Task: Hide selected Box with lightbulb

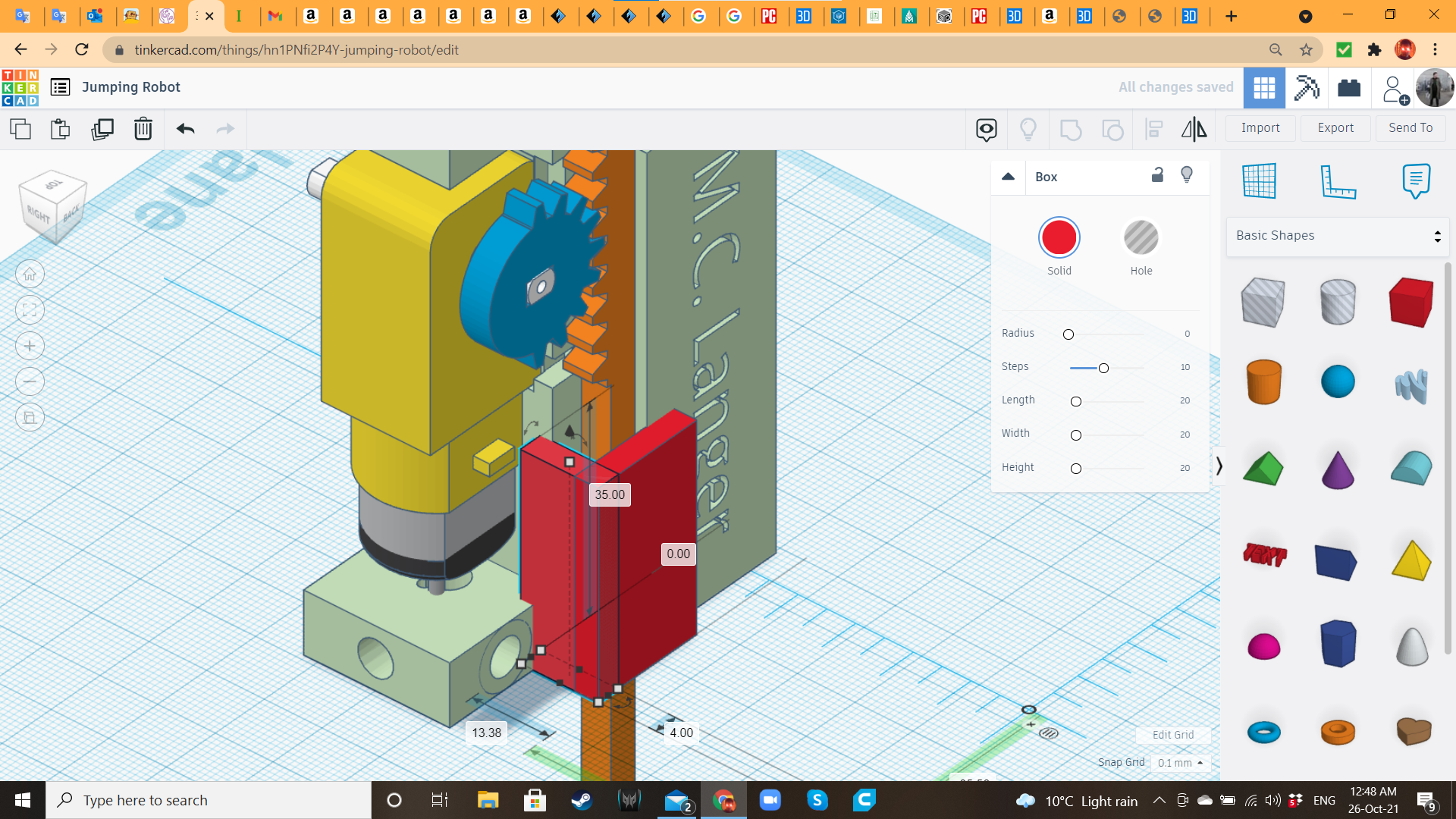Action: point(1187,175)
